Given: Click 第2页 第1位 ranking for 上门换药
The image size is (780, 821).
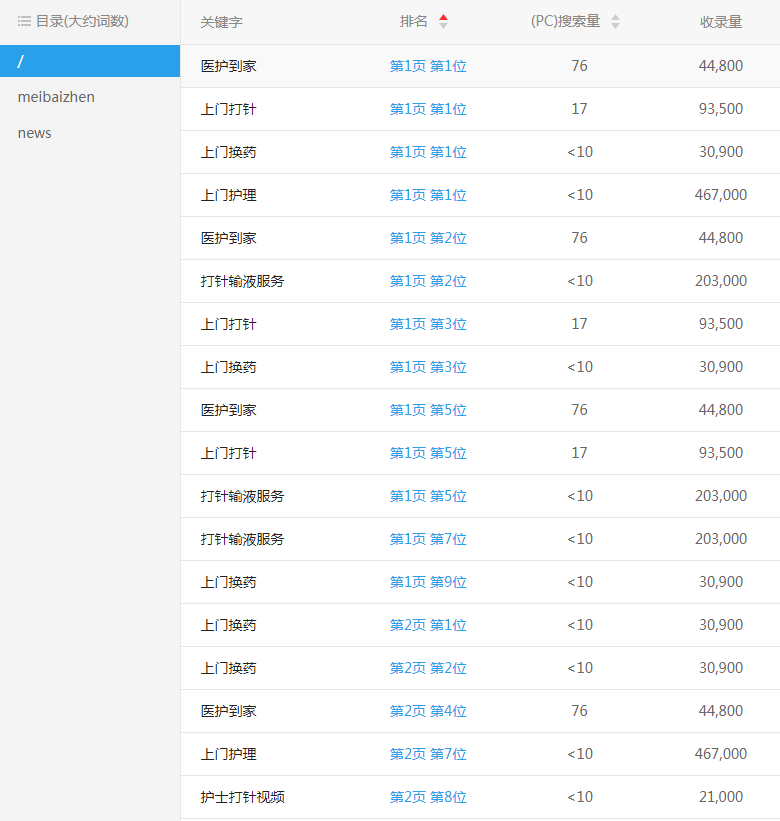Looking at the screenshot, I should coord(428,625).
